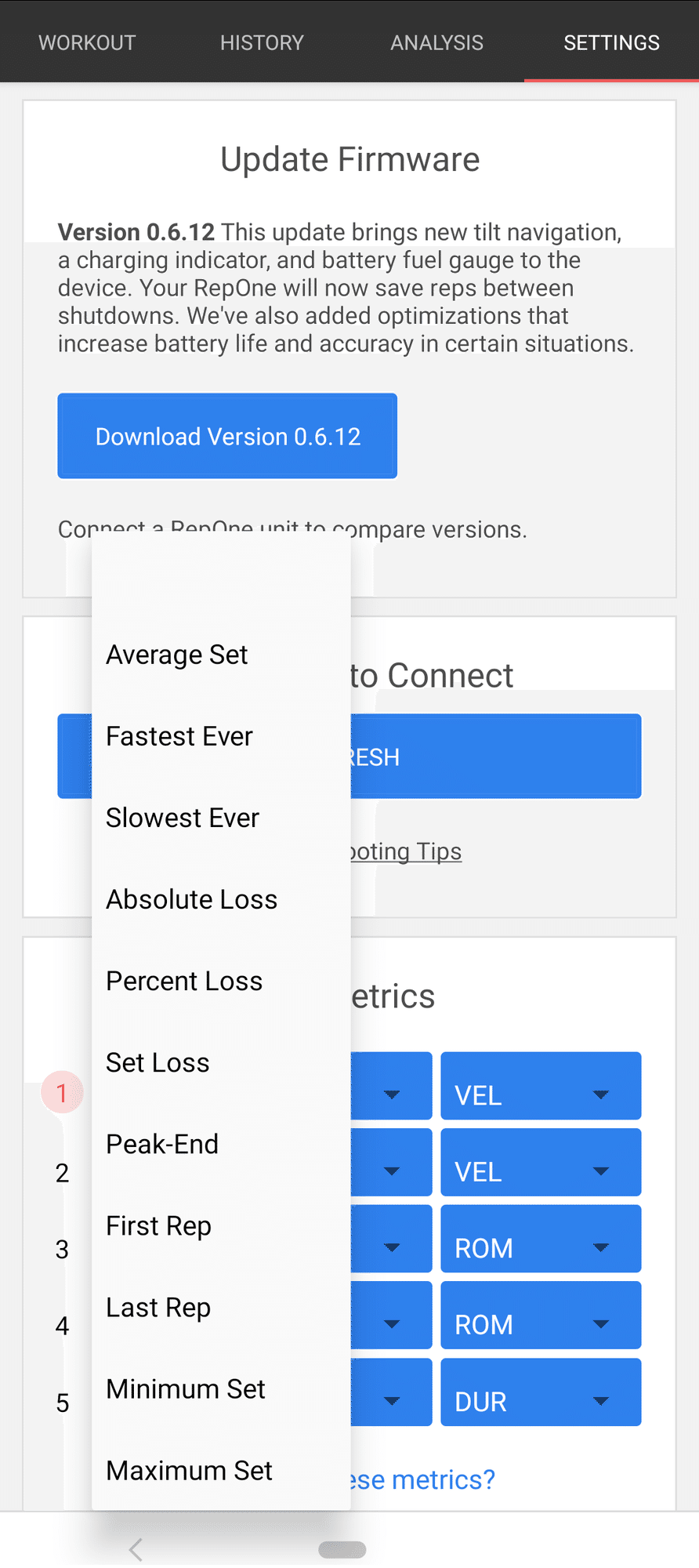
Task: Pick the Slowest Ever option
Action: pos(183,818)
